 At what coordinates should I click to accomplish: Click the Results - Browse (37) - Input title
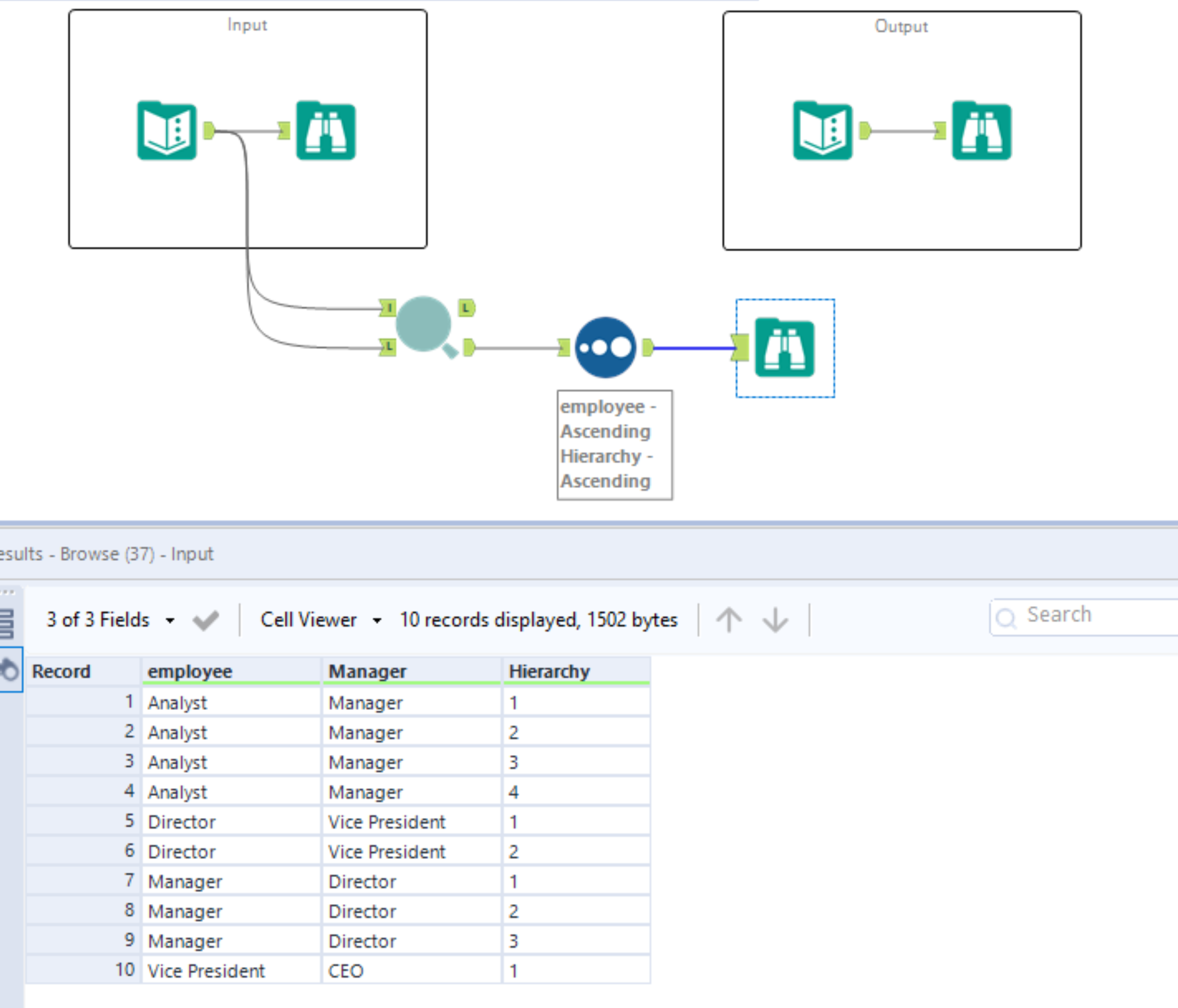pos(107,554)
